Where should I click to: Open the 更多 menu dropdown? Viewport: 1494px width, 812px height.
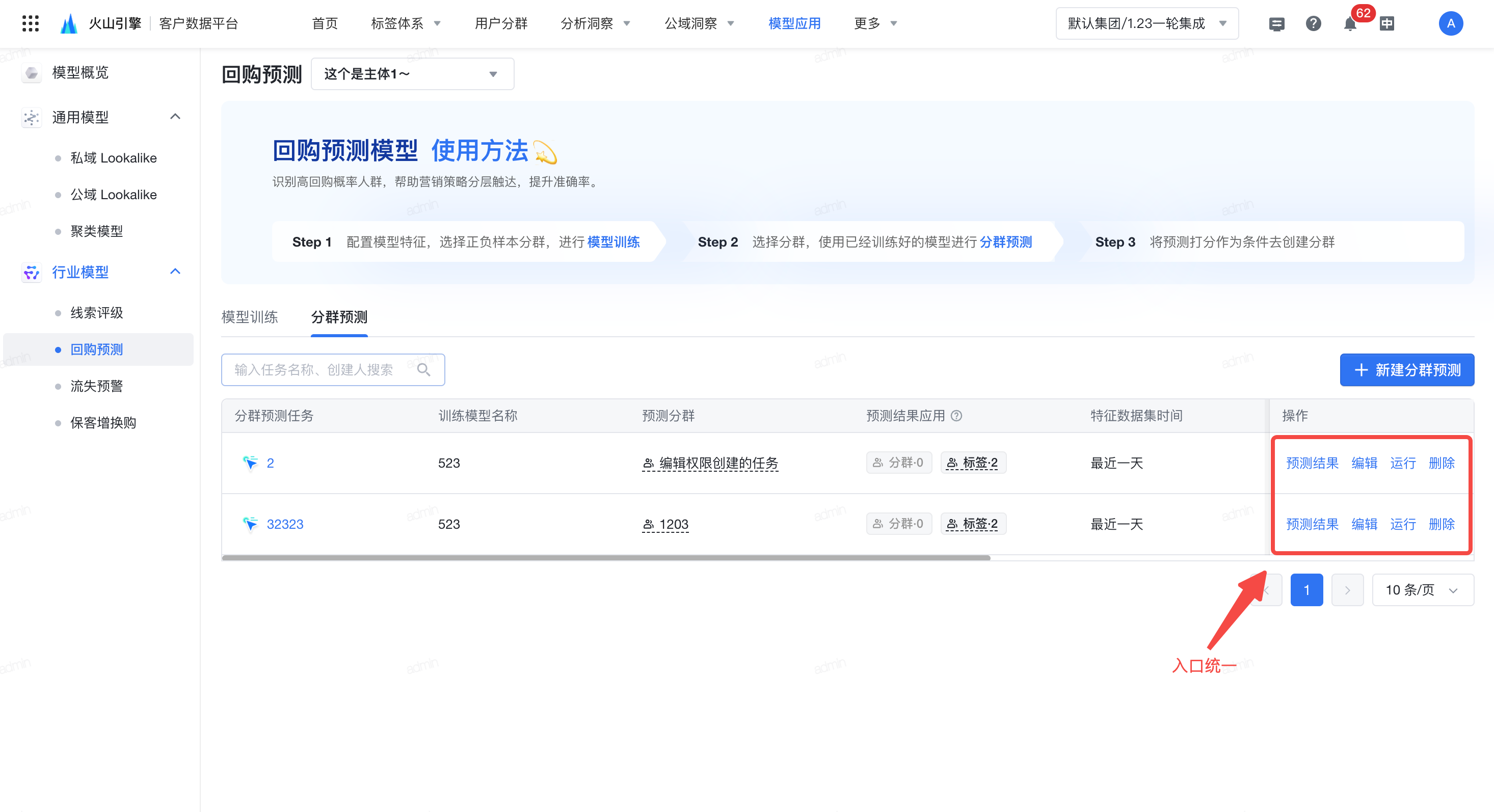[876, 23]
